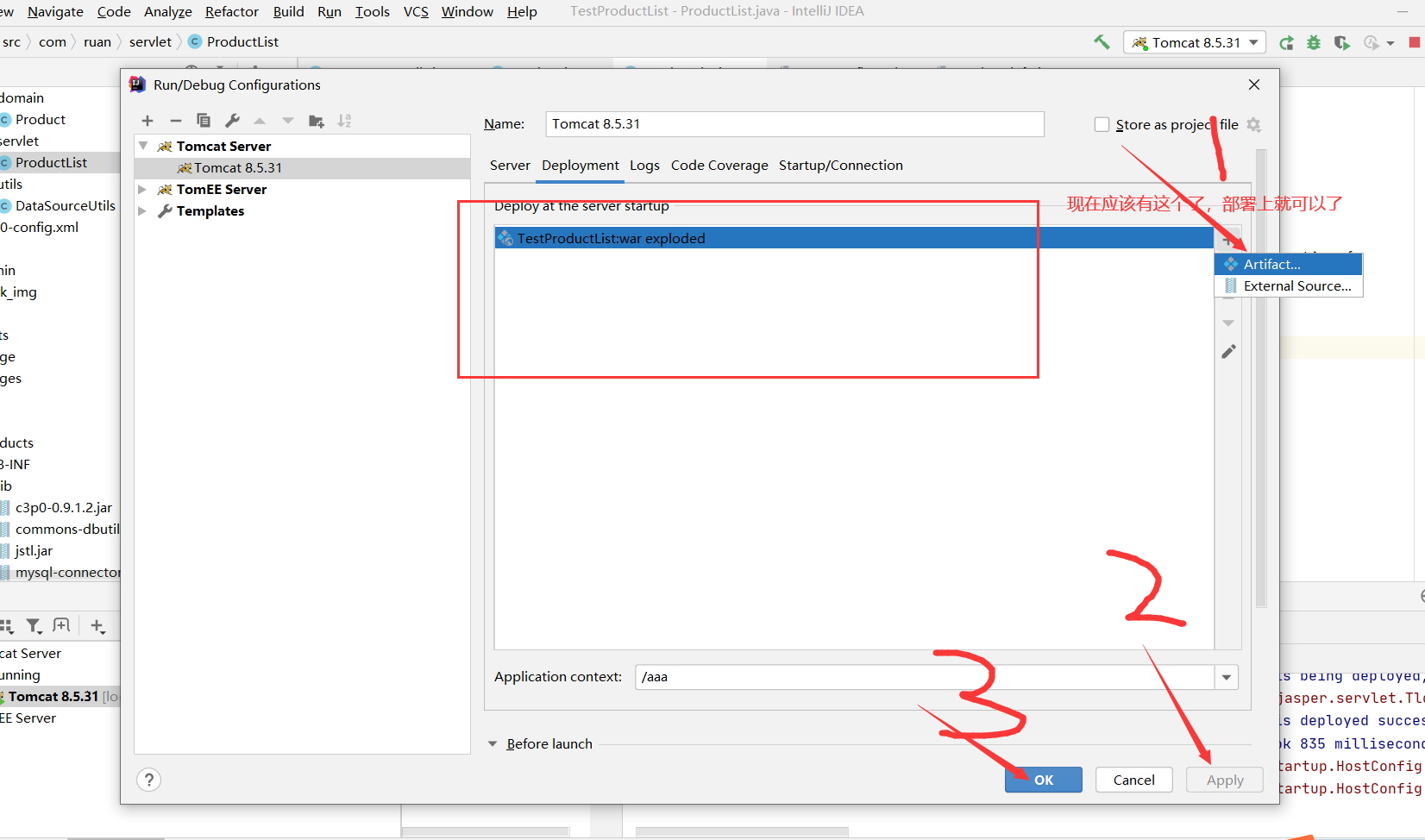Select TestProductList:war exploded artifact row

[x=854, y=238]
